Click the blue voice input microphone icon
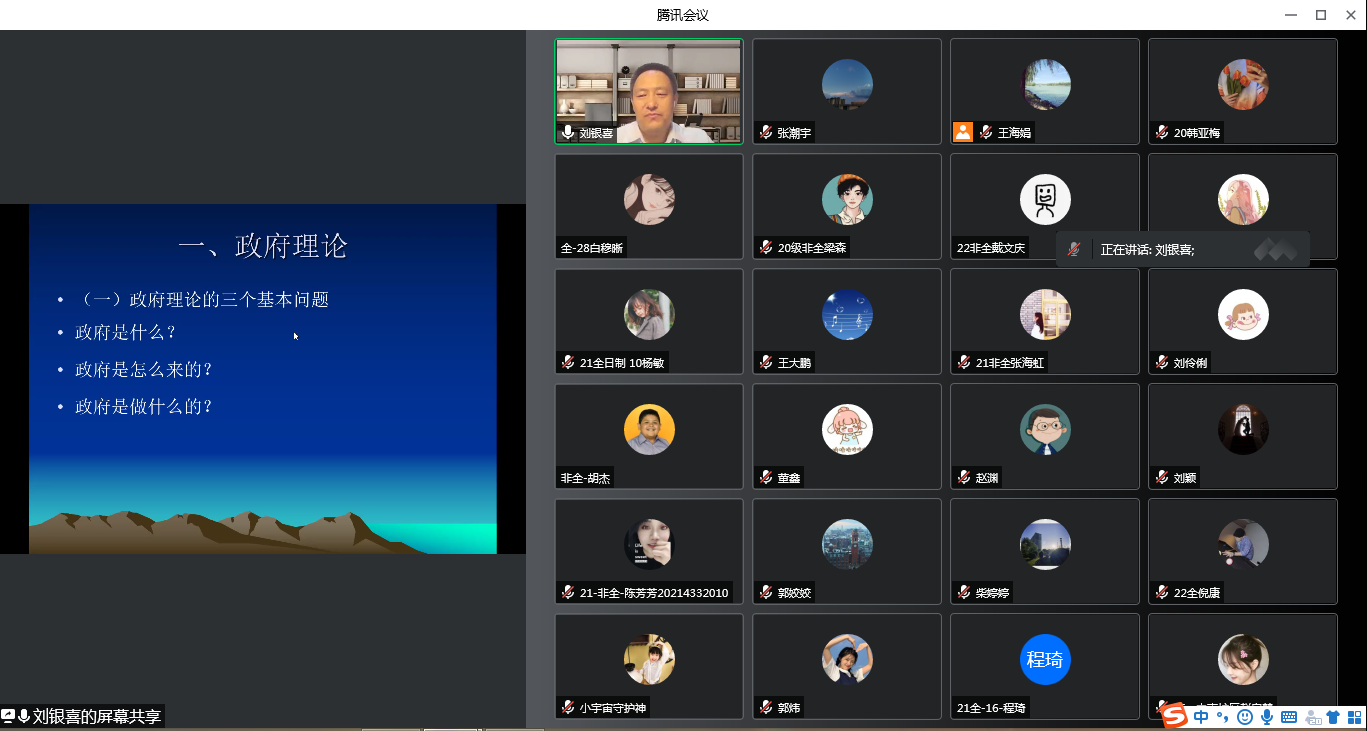The height and width of the screenshot is (731, 1367). click(x=1266, y=717)
